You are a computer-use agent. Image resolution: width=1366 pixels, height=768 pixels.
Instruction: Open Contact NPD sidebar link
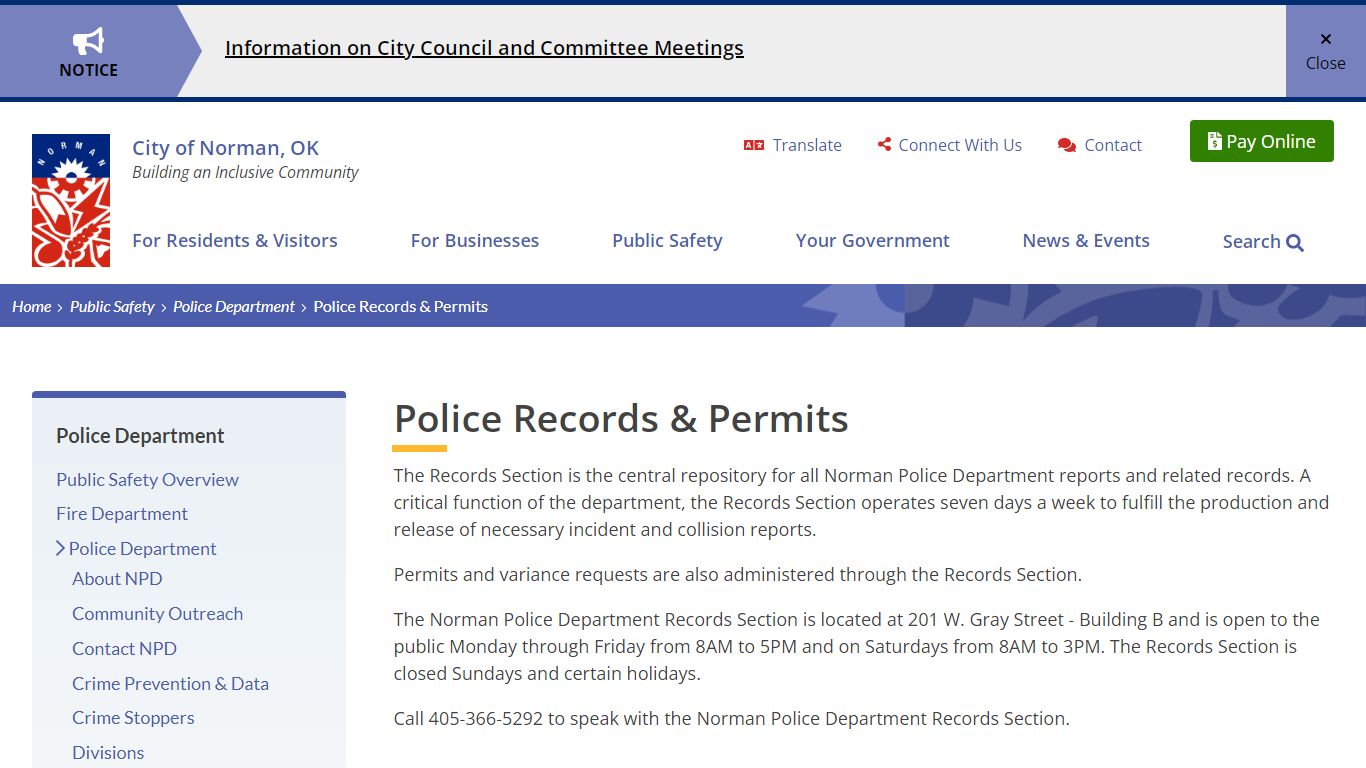coord(124,649)
